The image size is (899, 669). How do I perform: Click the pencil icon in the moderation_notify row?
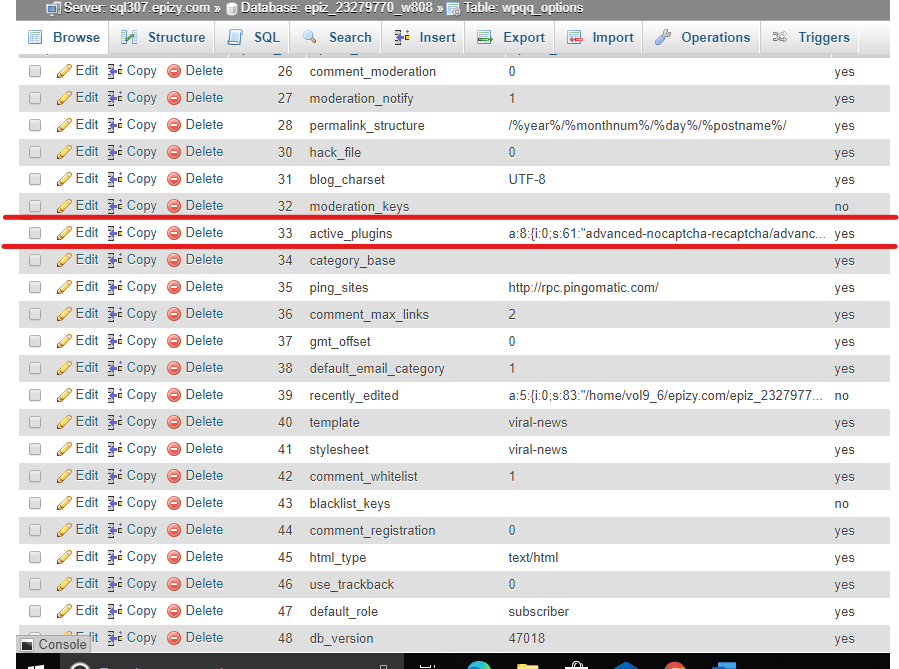point(64,98)
